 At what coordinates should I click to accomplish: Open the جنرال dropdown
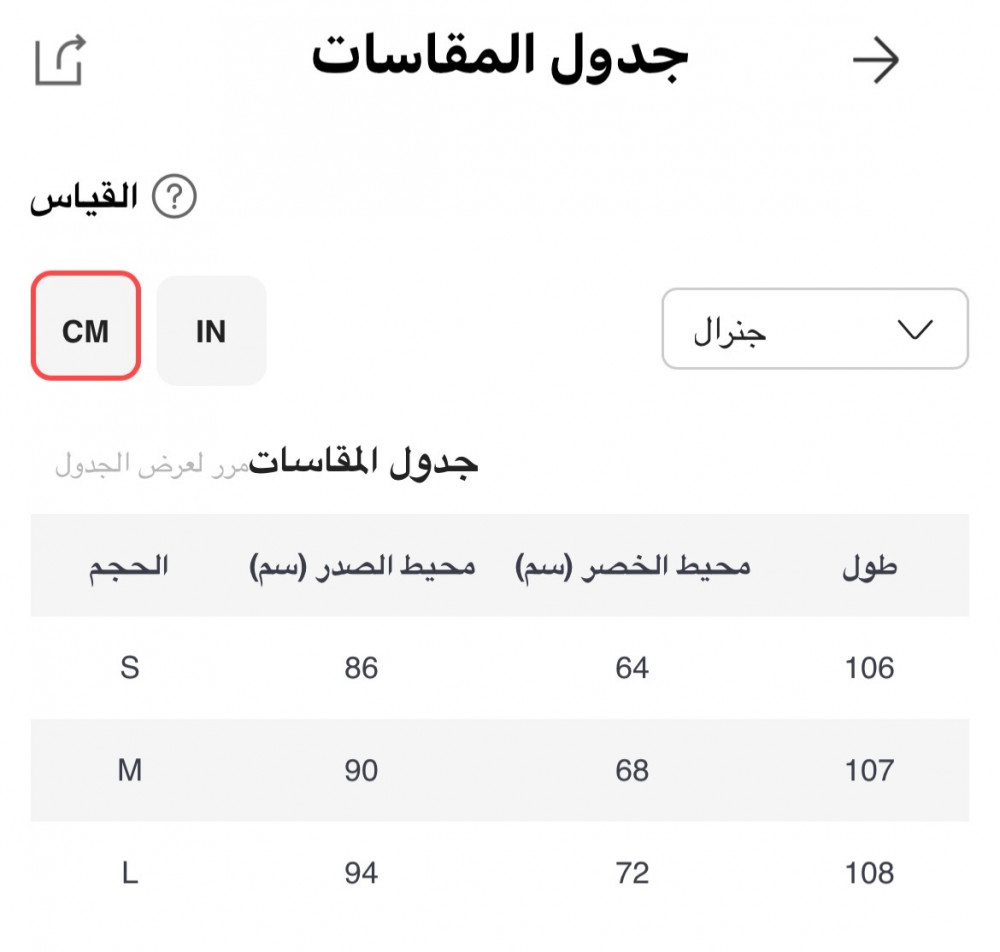pos(814,329)
